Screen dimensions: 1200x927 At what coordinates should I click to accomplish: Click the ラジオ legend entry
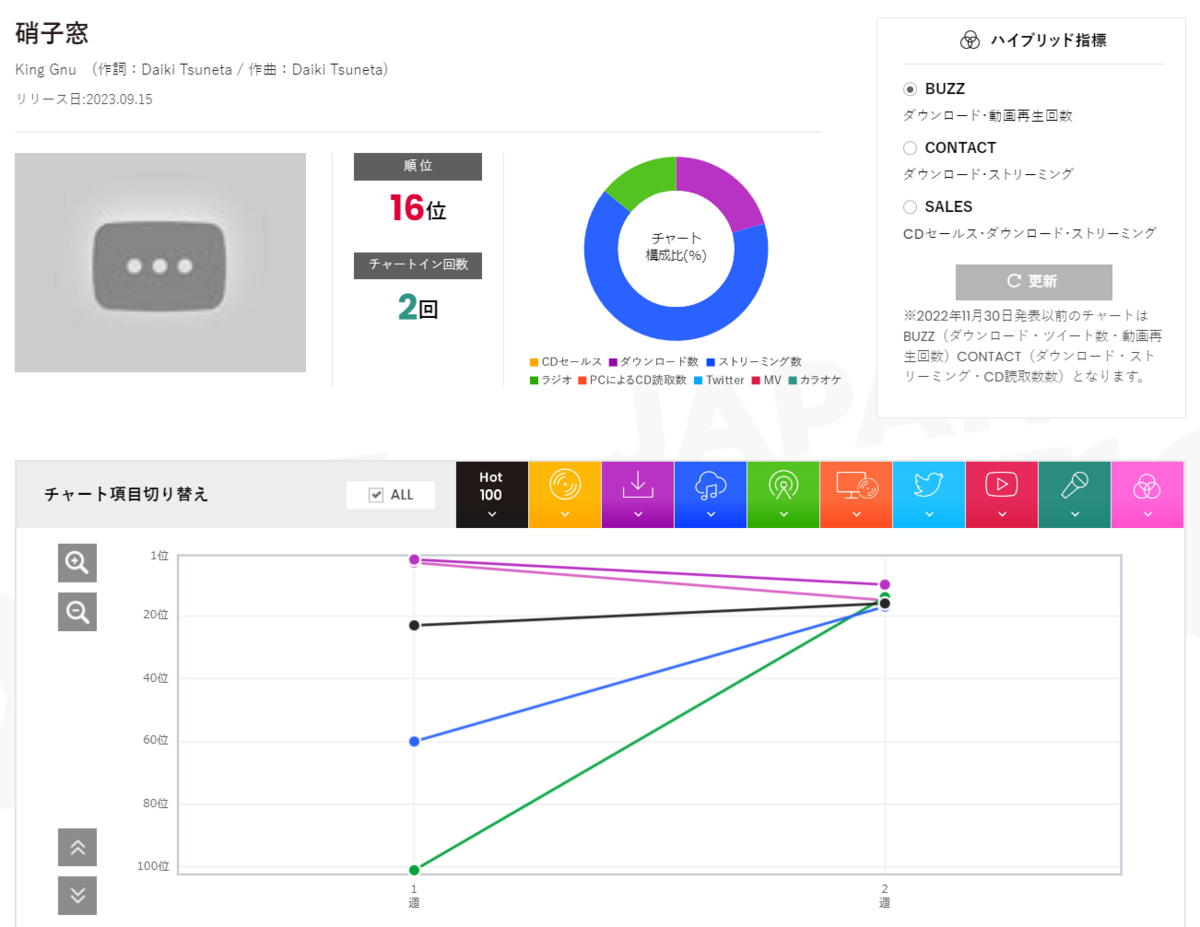(x=551, y=380)
